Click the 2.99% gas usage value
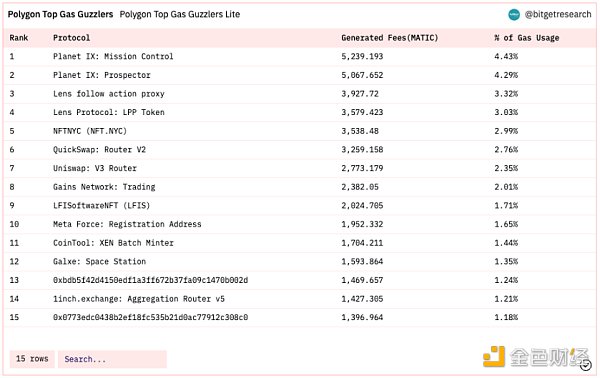 506,131
